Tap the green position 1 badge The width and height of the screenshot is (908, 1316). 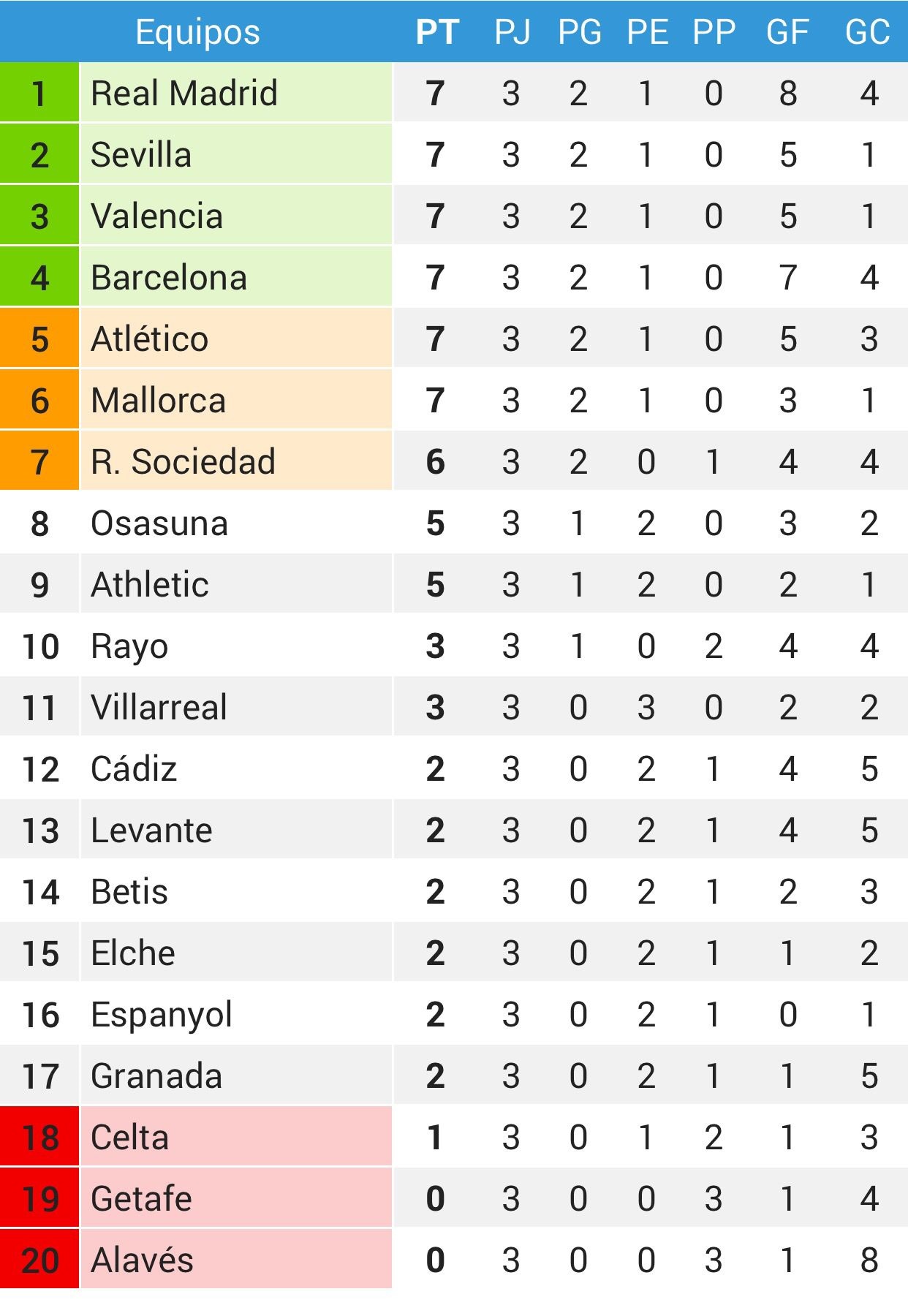point(39,93)
